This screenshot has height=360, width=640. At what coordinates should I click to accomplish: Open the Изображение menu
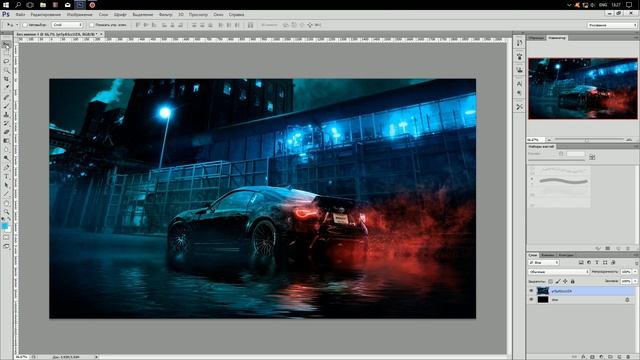pos(80,15)
